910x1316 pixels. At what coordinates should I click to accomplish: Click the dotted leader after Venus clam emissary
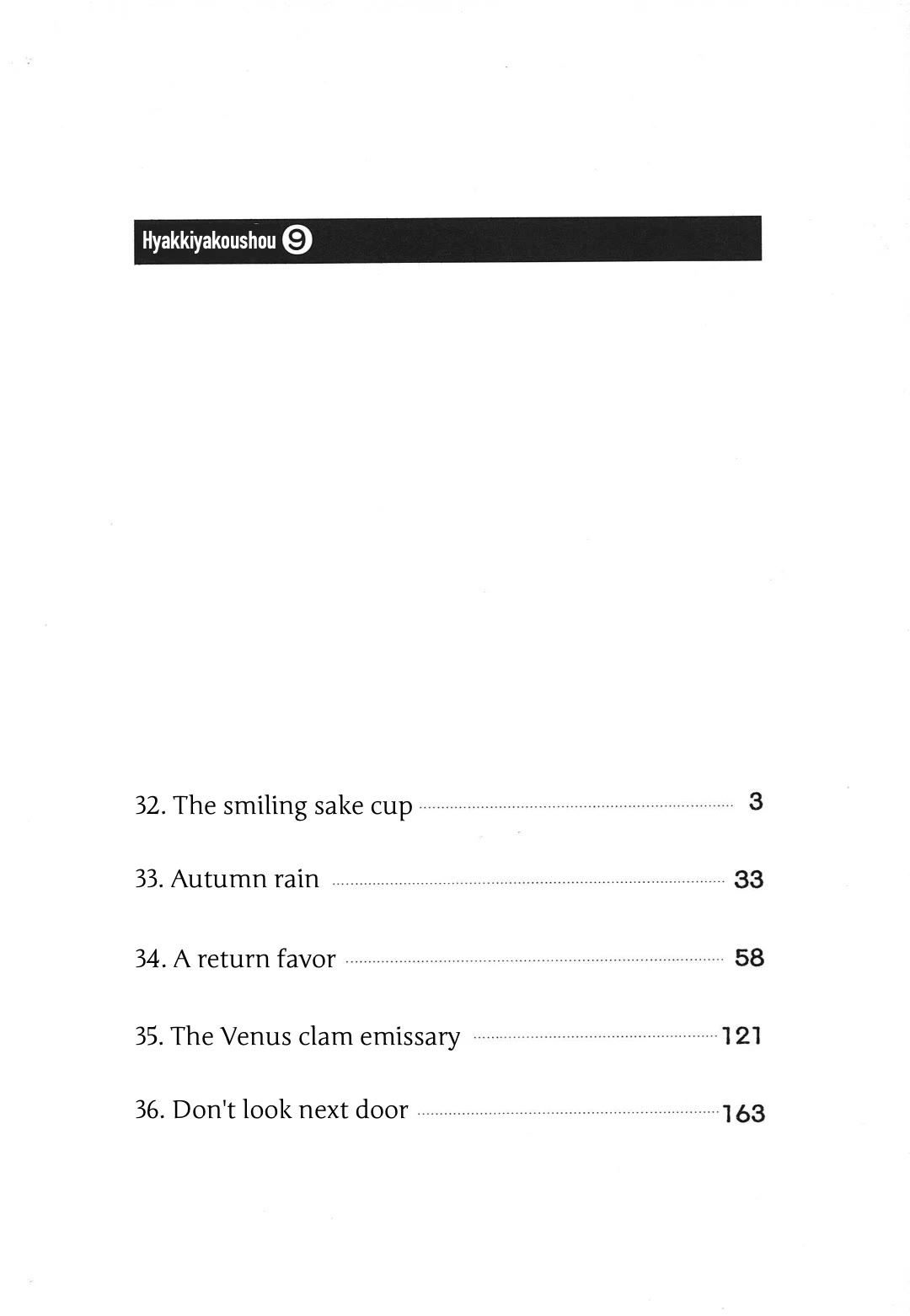pyautogui.click(x=596, y=1037)
